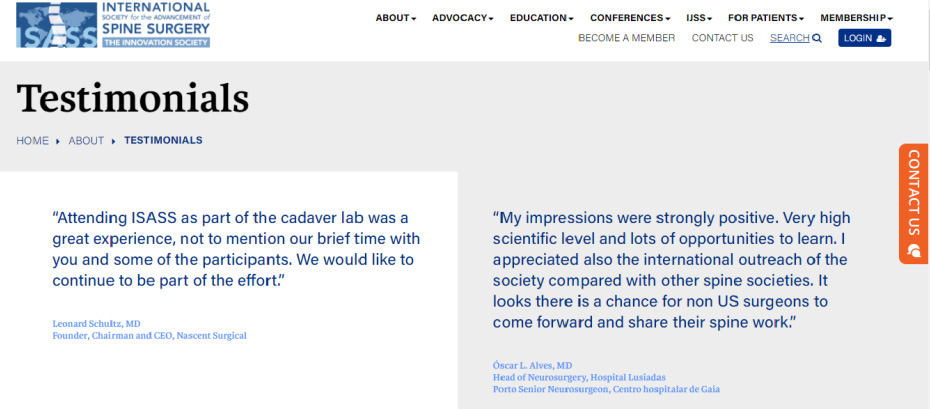Expand the ABOUT dropdown menu

[396, 18]
